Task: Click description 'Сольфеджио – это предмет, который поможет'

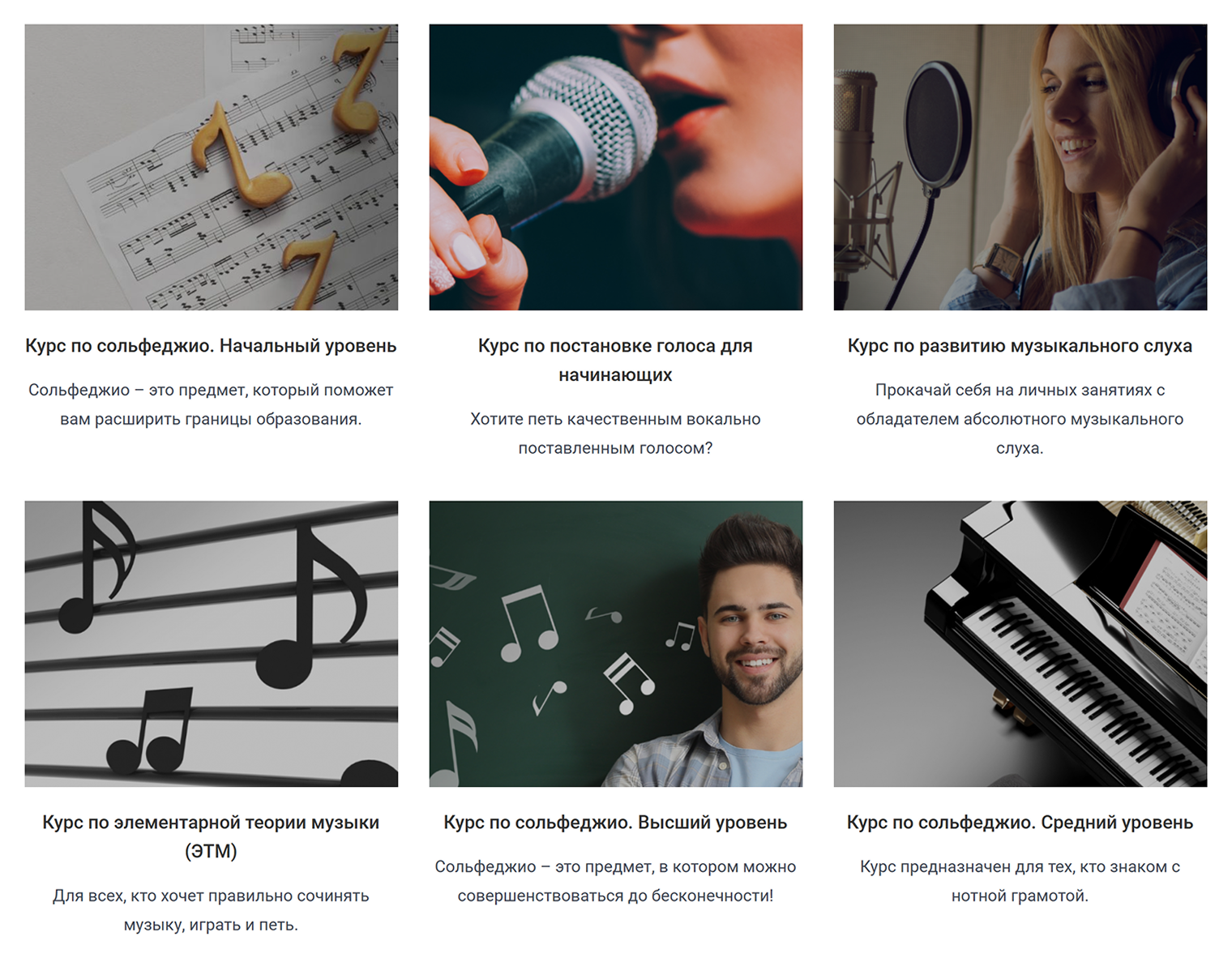Action: (211, 390)
